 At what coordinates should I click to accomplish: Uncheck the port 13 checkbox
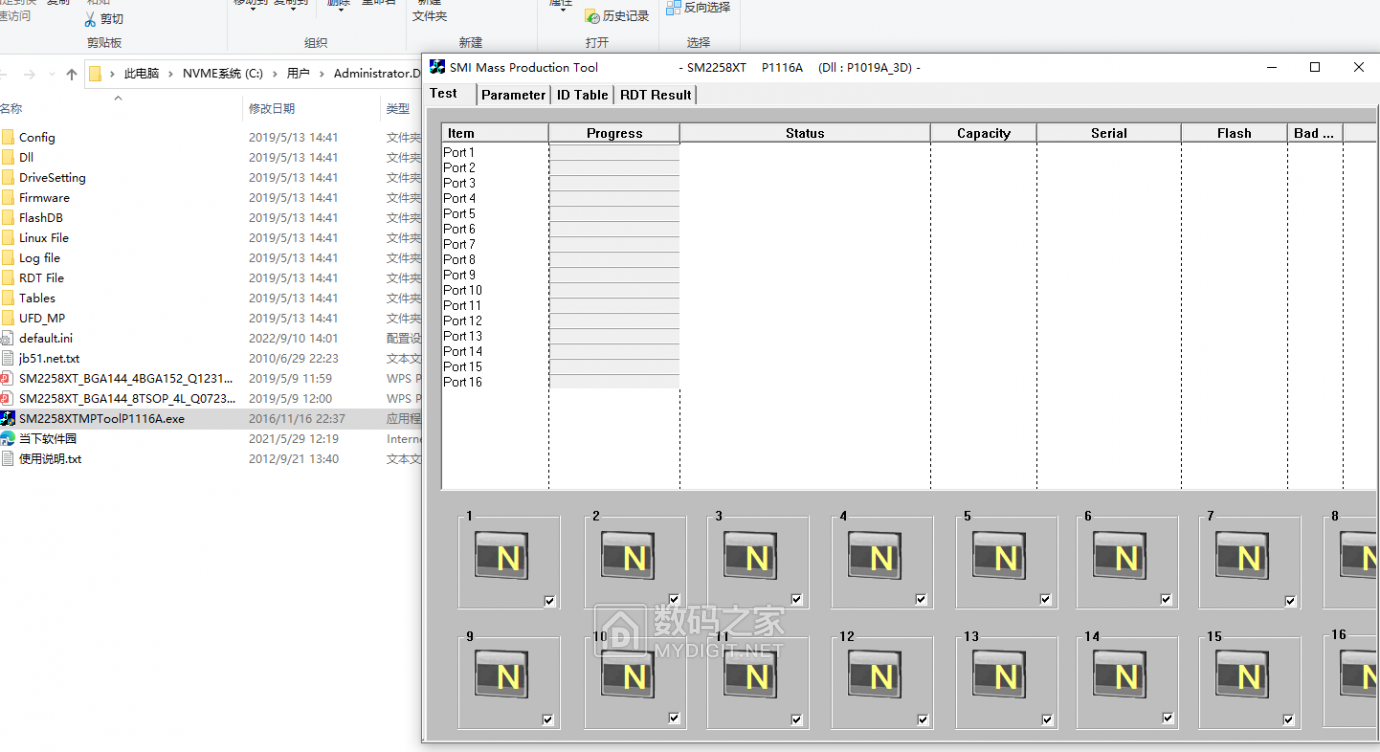click(x=1047, y=719)
